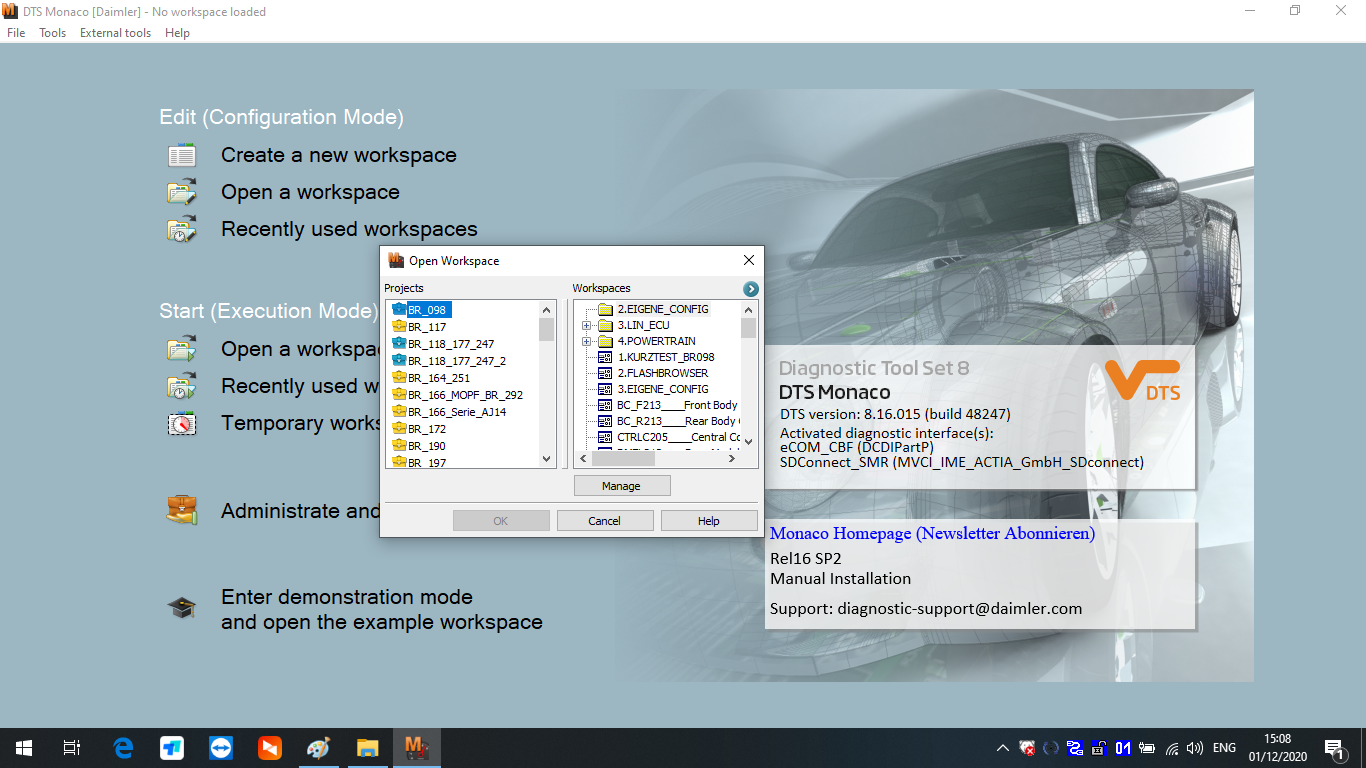This screenshot has width=1366, height=768.
Task: Click the DTS Monaco taskbar icon
Action: click(x=416, y=748)
